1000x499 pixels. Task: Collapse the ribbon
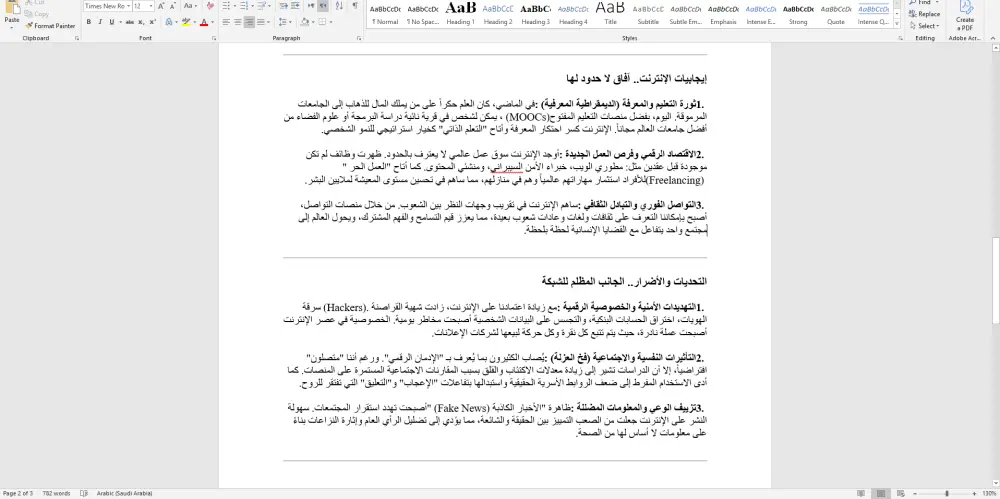click(x=993, y=38)
